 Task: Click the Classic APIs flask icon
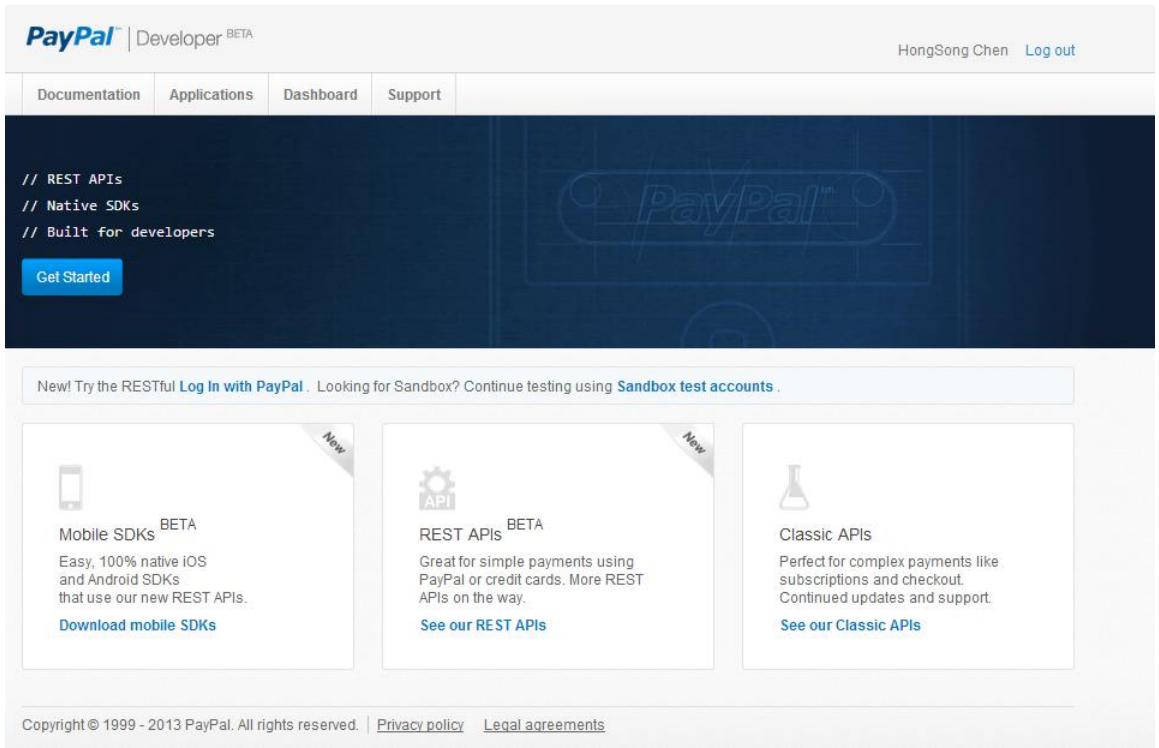[x=794, y=487]
